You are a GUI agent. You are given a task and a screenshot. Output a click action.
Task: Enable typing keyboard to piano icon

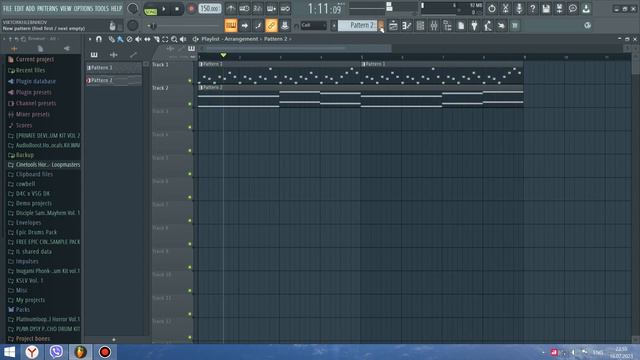coord(231,26)
